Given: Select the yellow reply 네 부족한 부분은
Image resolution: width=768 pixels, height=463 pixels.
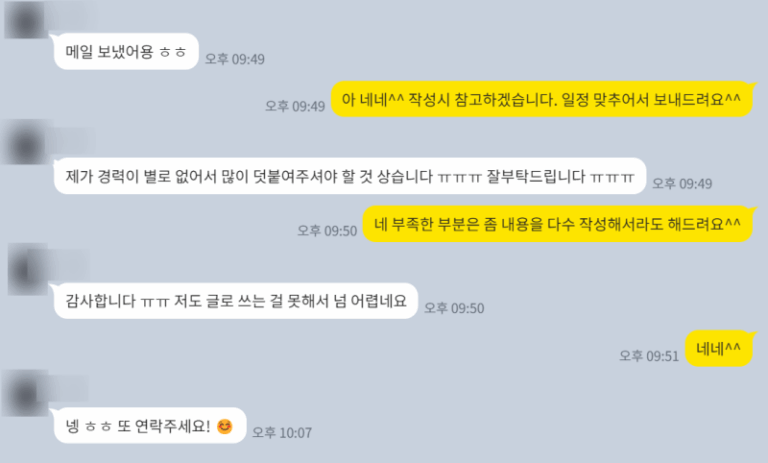Looking at the screenshot, I should tap(557, 224).
